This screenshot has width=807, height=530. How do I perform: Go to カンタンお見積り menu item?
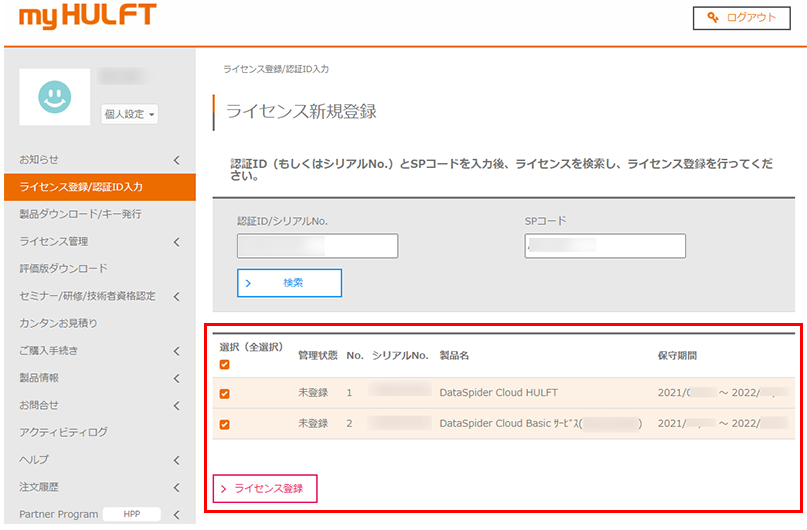pos(59,324)
